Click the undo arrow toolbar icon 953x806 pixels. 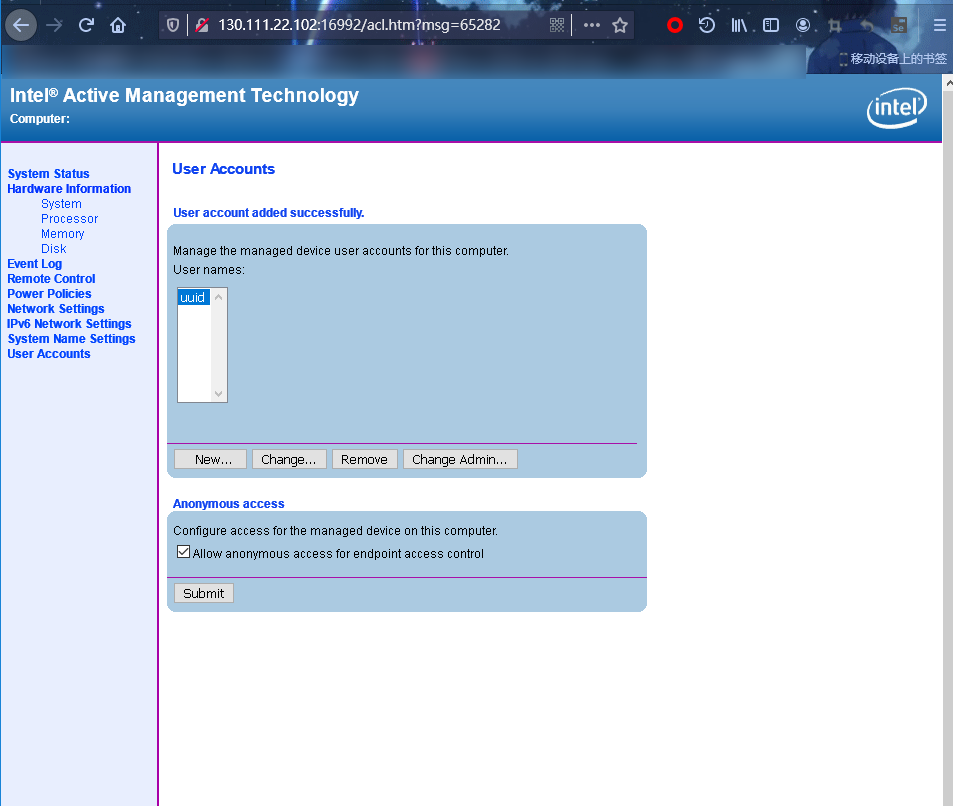click(867, 26)
